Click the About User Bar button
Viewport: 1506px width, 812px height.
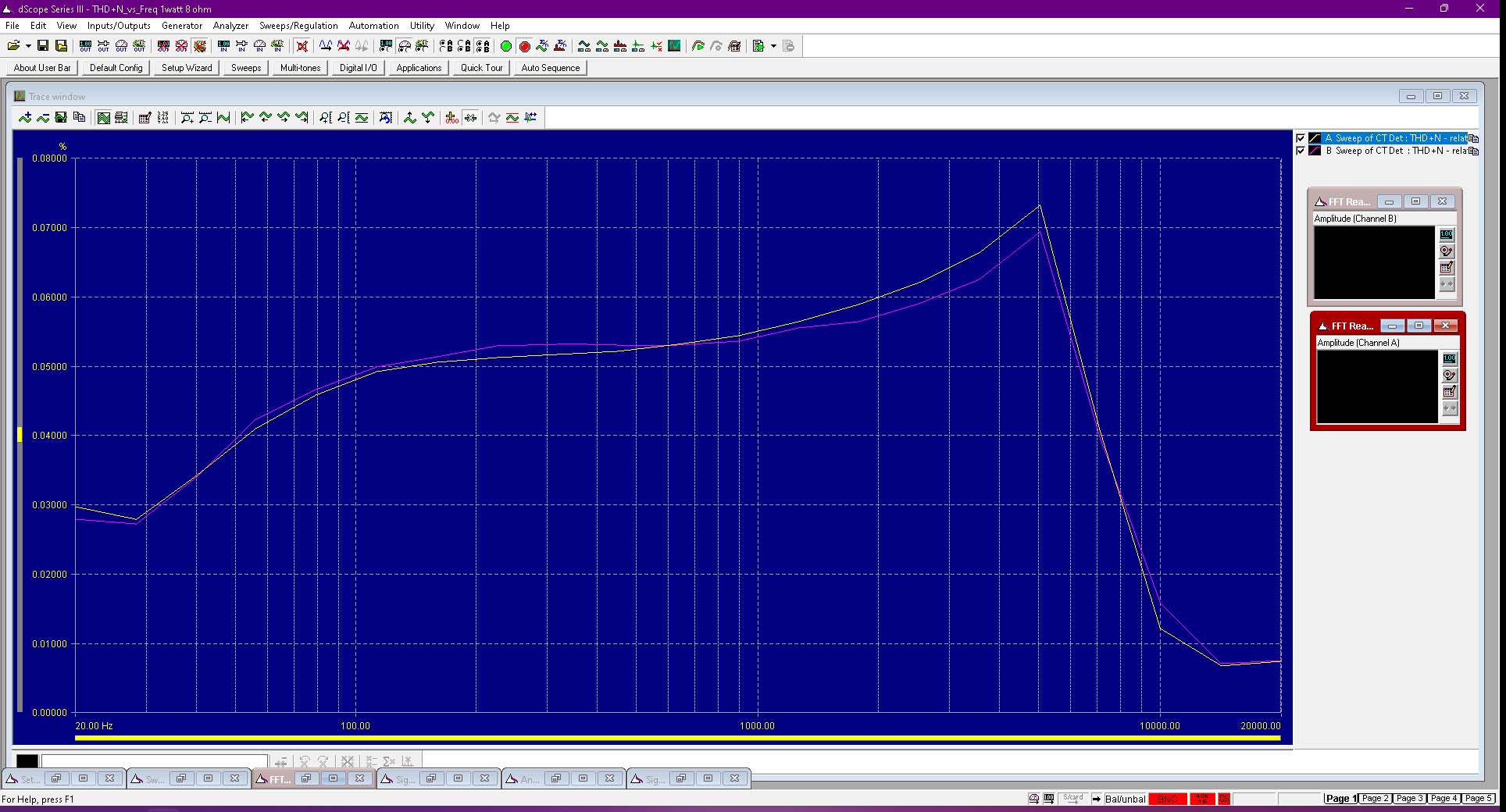tap(42, 68)
